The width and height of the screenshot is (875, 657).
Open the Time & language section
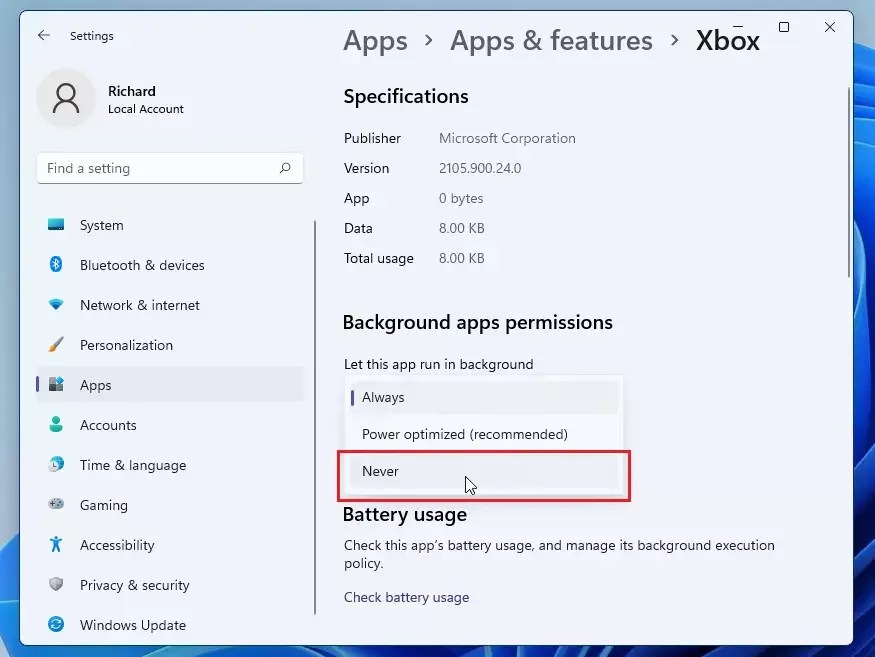click(133, 465)
